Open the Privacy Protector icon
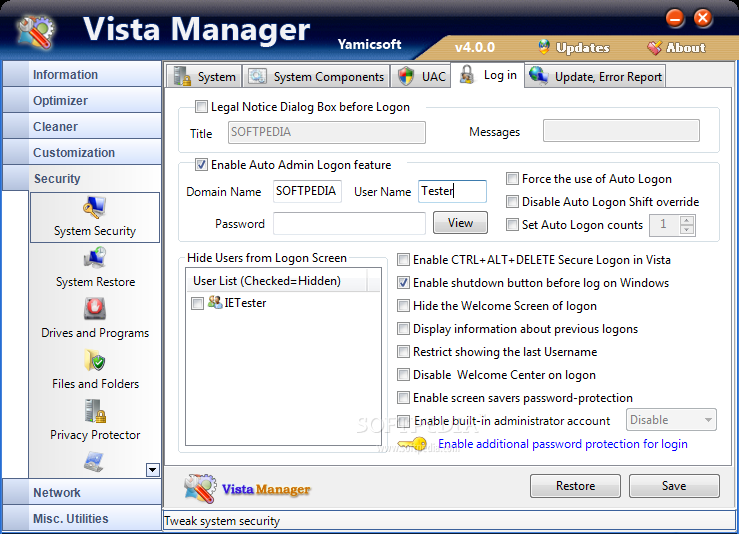This screenshot has height=534, width=739. coord(95,411)
